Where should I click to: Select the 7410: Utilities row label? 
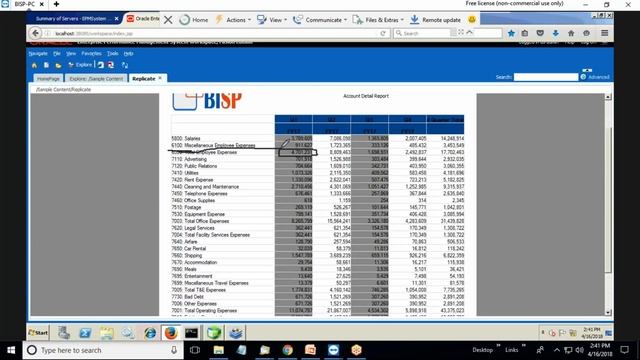pos(185,173)
